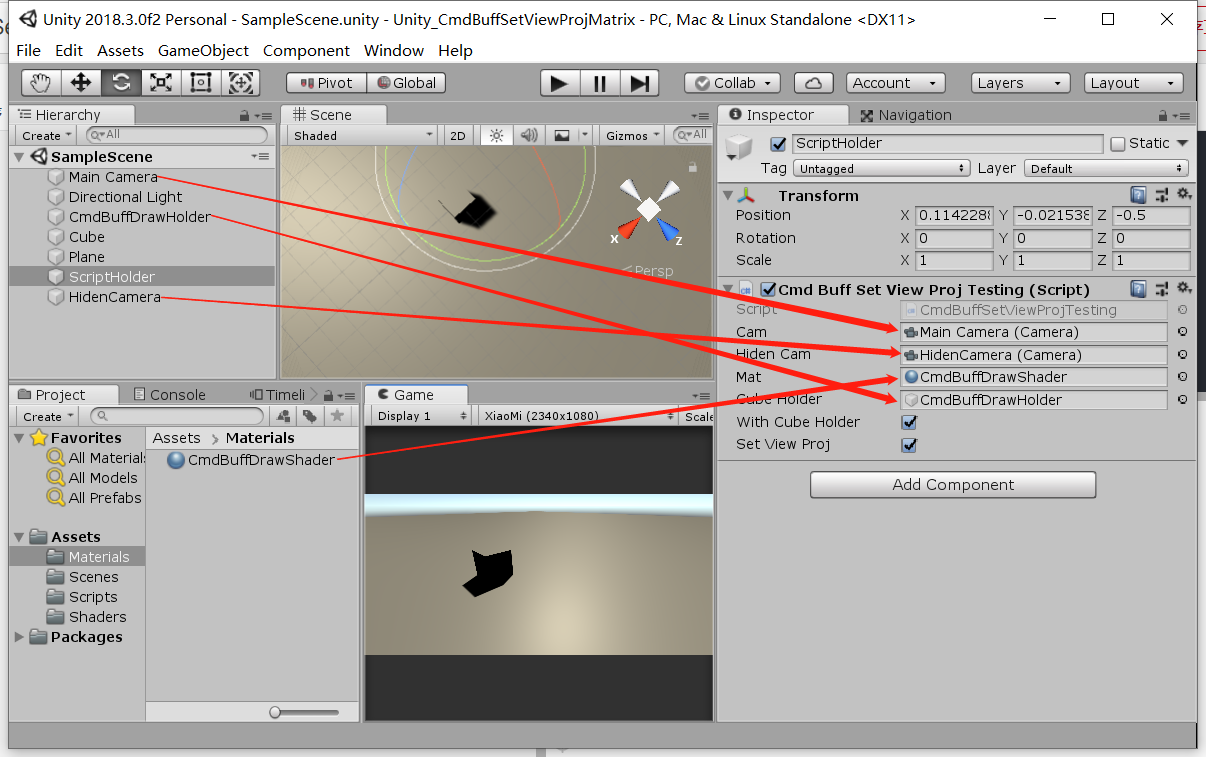
Task: Click object picker beside CmdBuffDrawHolder field
Action: 1182,400
